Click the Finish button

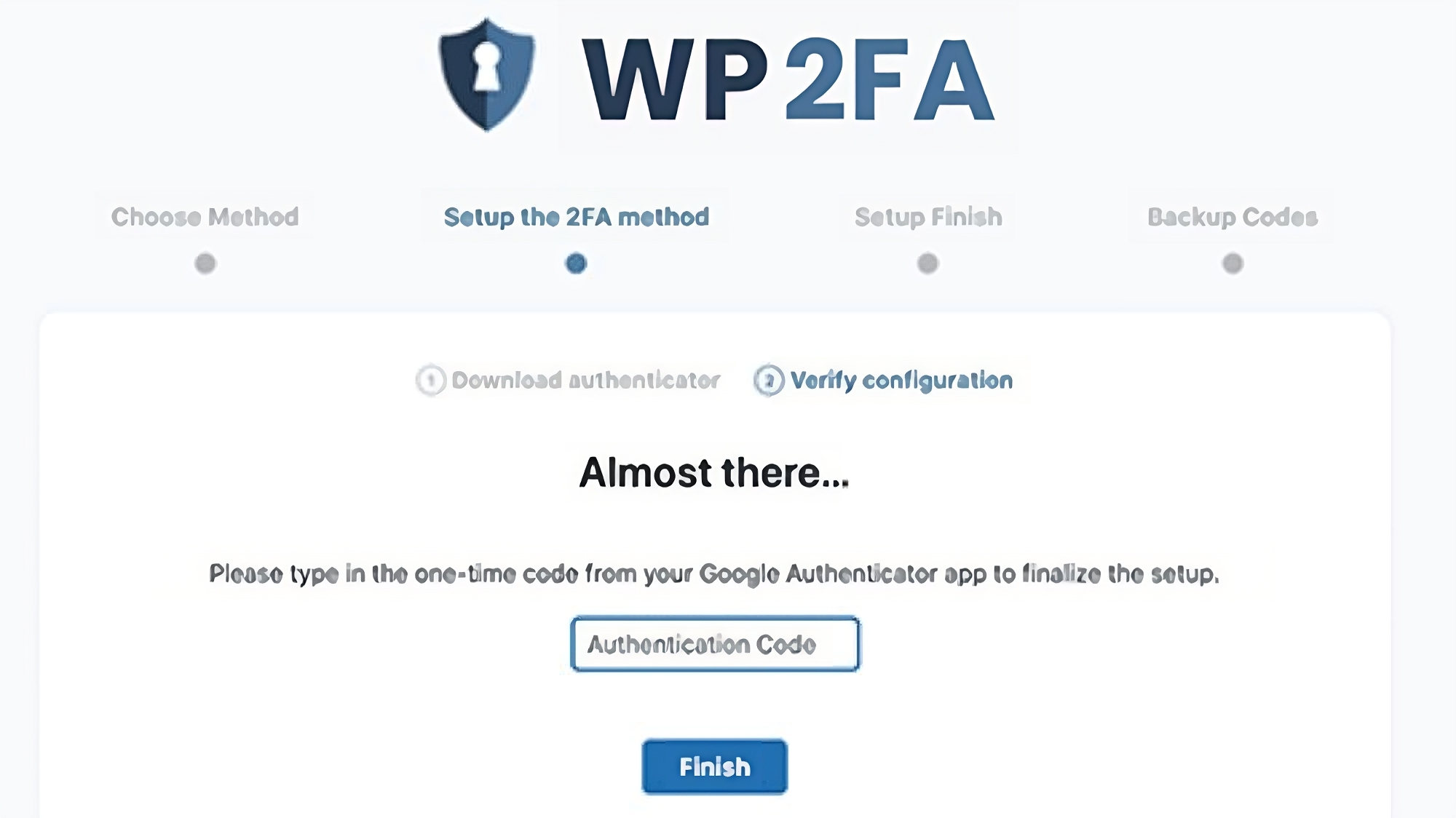click(714, 766)
